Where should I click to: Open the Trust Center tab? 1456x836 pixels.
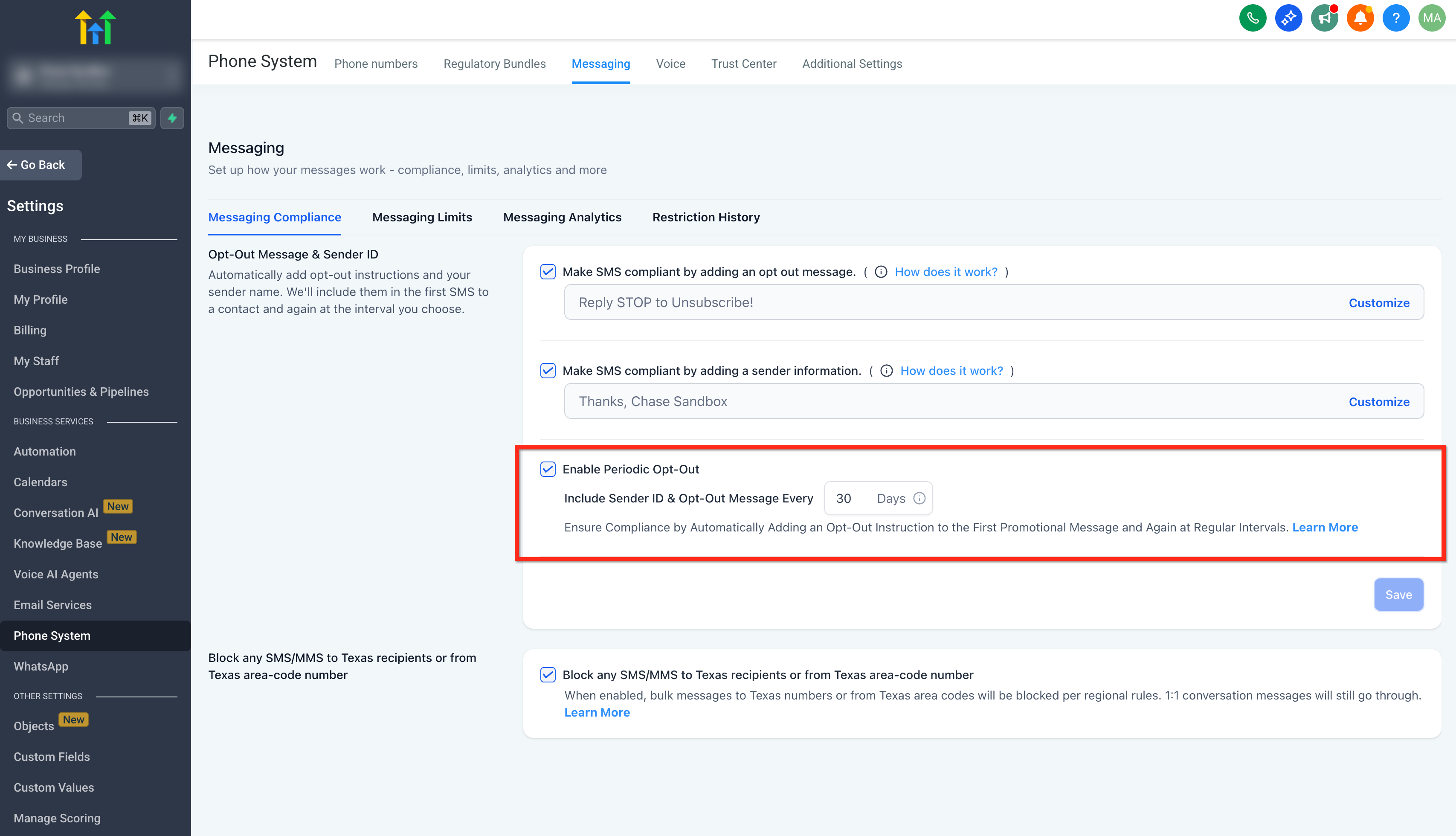click(x=743, y=64)
